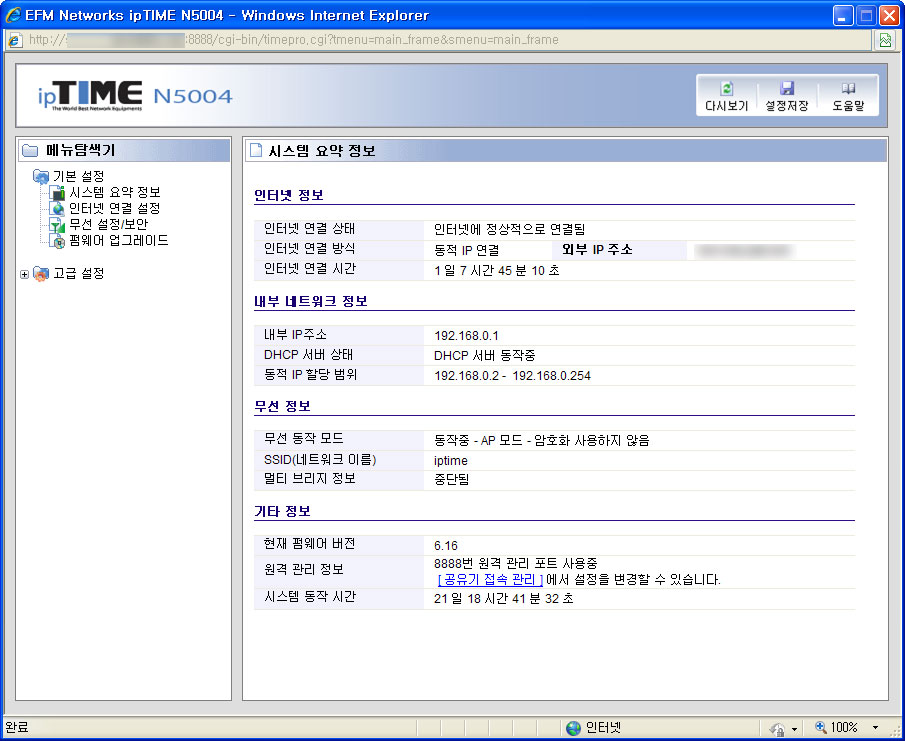Viewport: 905px width, 741px height.
Task: Click the DHCP 서버 동작중 value
Action: click(485, 355)
